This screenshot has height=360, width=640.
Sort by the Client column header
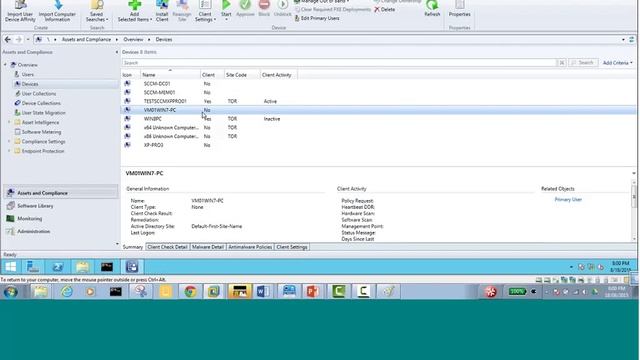coord(212,75)
